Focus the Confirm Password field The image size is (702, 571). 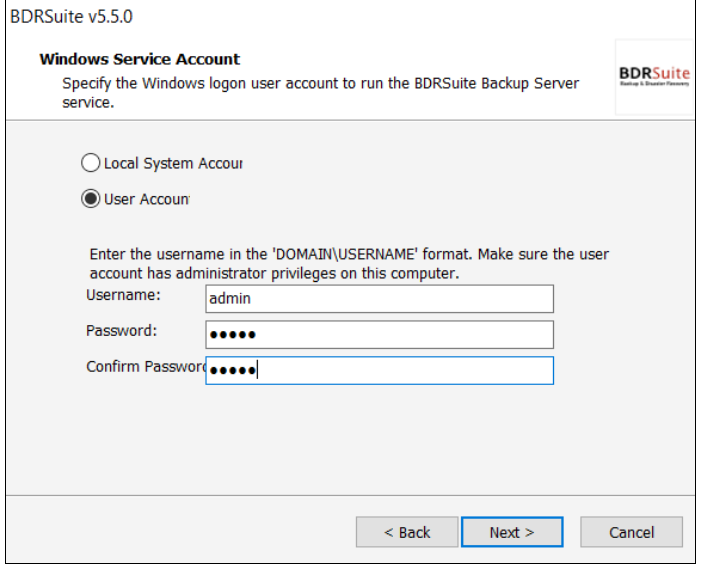pos(379,370)
